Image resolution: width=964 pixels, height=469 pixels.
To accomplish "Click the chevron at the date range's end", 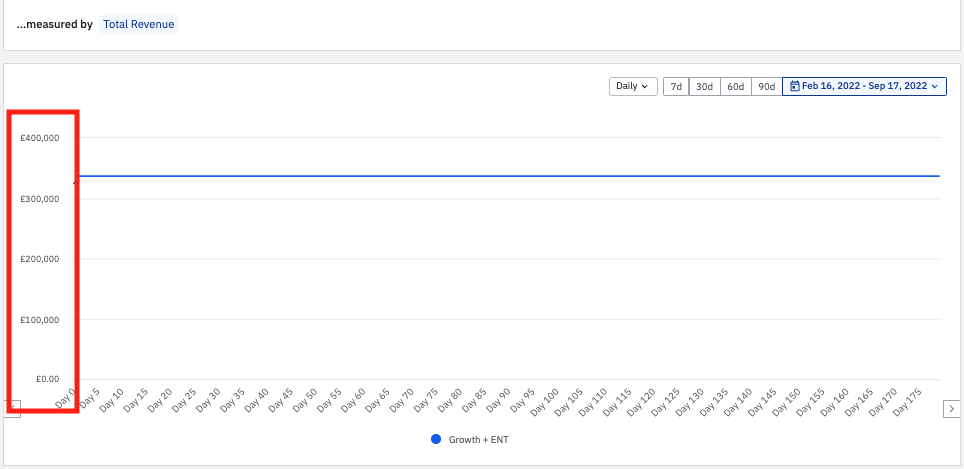I will tap(934, 87).
